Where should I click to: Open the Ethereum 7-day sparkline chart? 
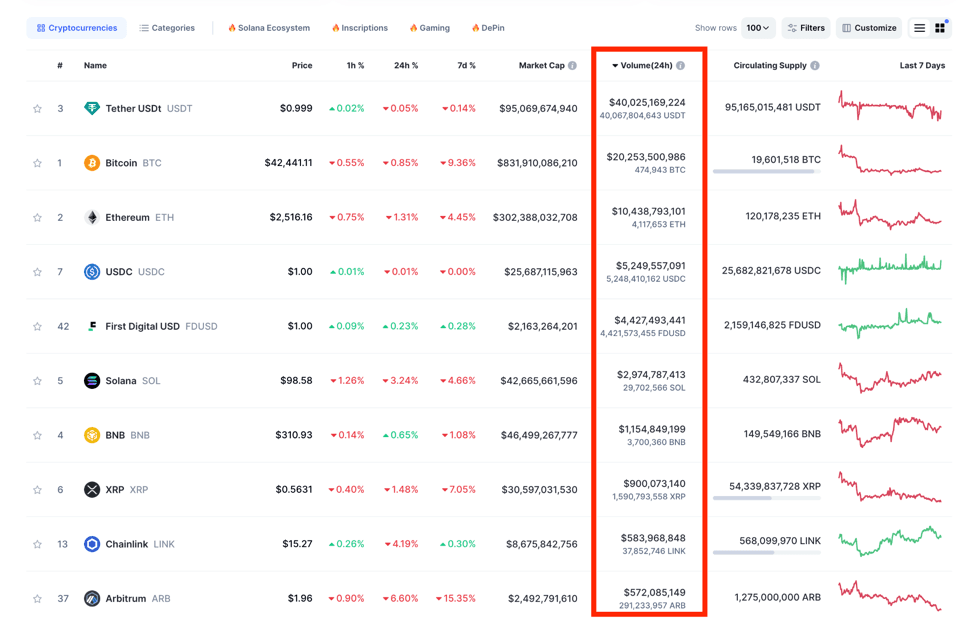[889, 215]
